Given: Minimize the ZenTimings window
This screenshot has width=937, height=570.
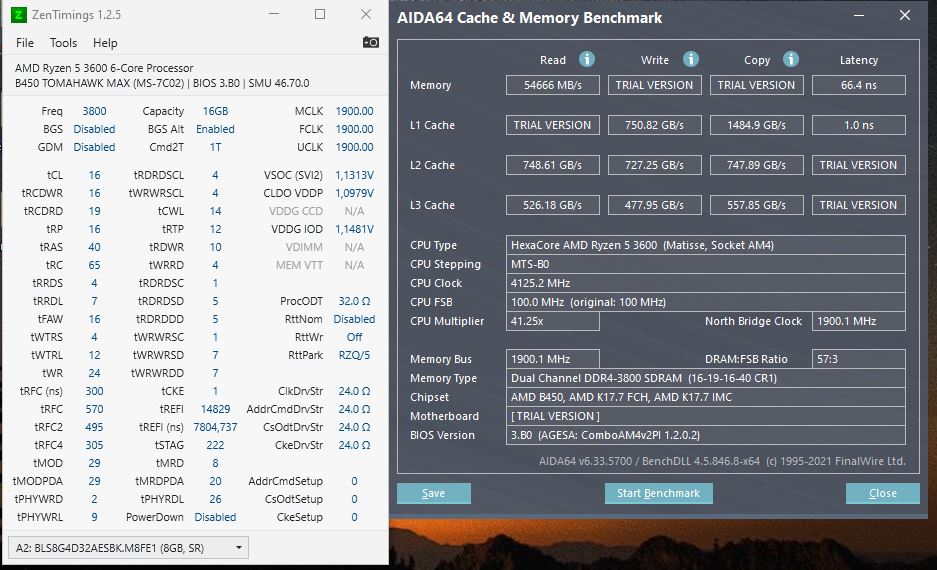Looking at the screenshot, I should pos(274,14).
